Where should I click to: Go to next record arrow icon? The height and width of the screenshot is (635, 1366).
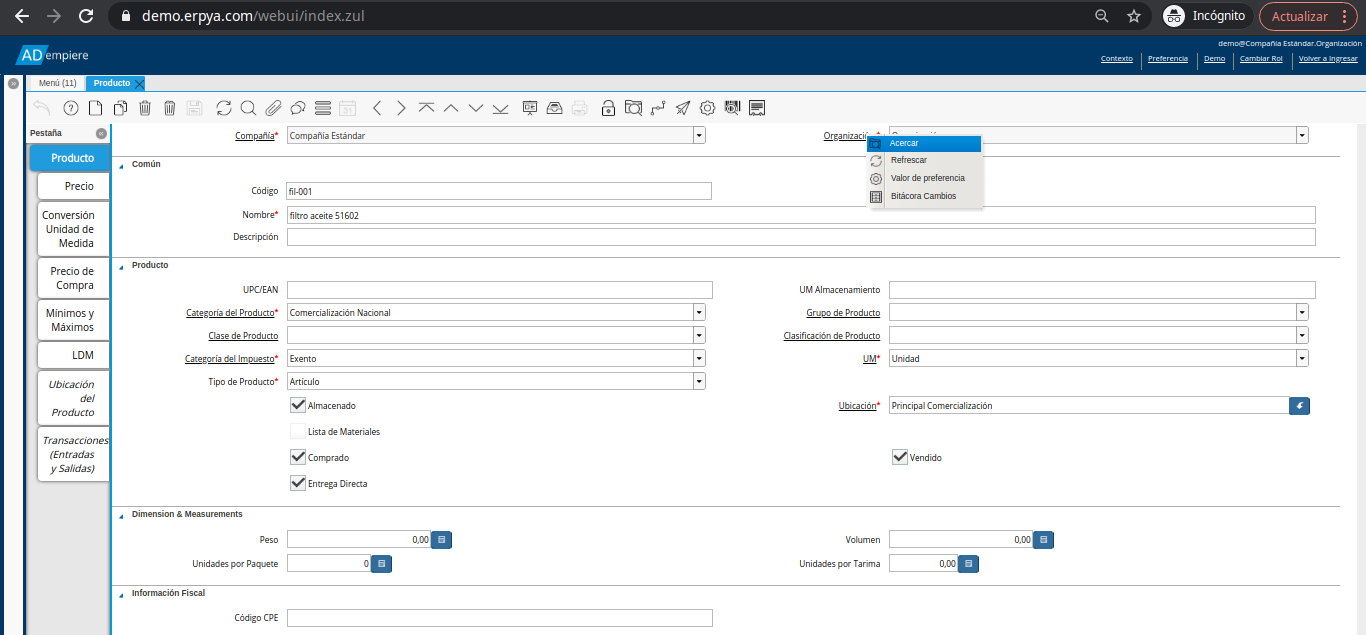(401, 108)
